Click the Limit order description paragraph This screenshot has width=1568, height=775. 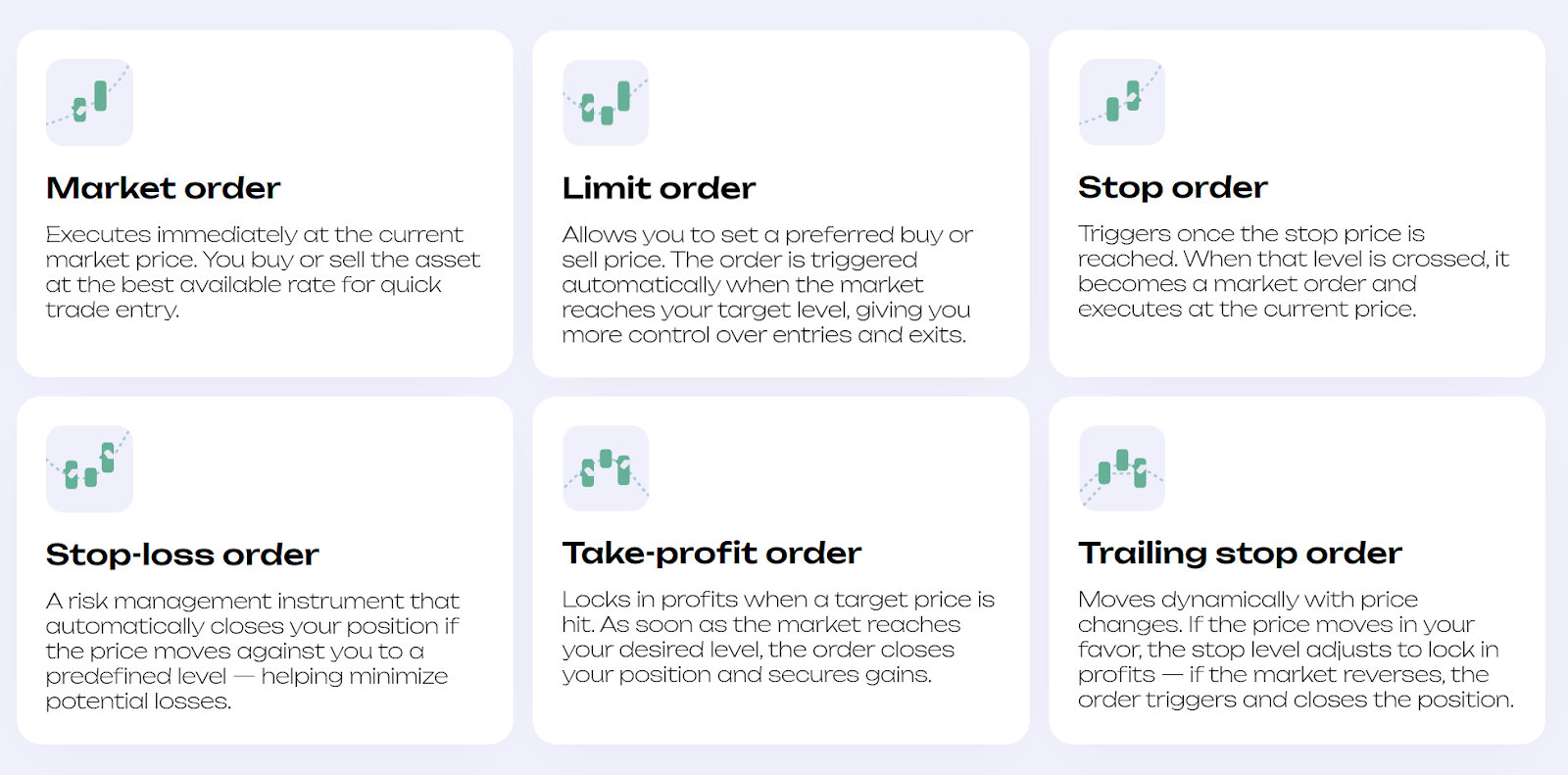(x=767, y=285)
